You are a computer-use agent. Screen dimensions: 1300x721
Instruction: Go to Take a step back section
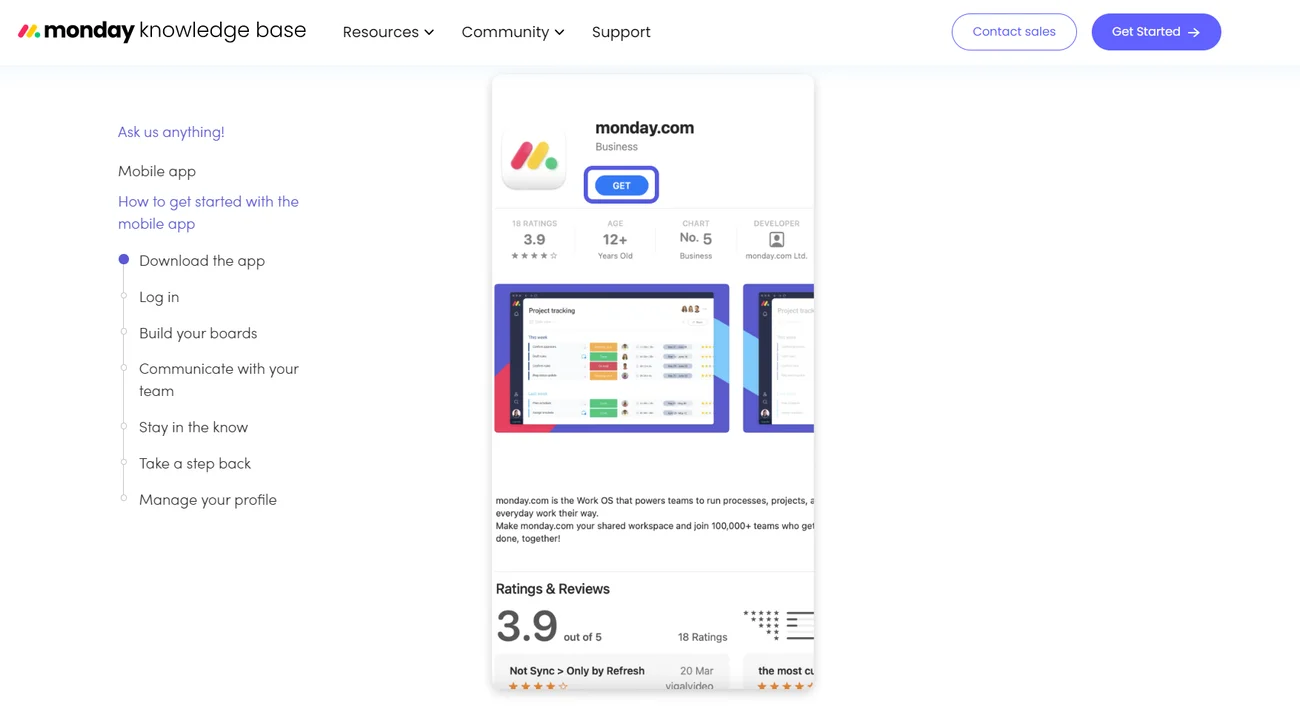[x=195, y=464]
